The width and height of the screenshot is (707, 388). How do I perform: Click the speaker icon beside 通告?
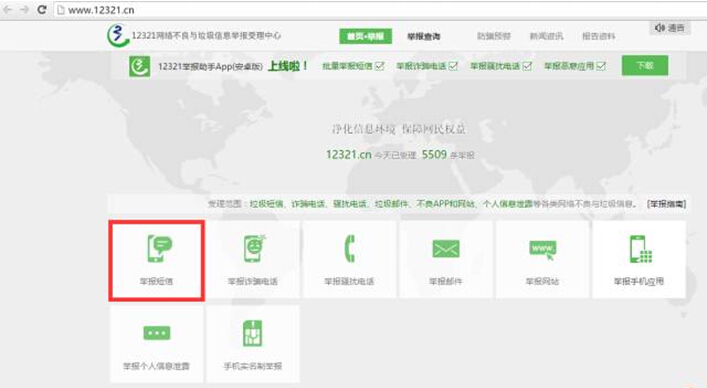tap(660, 28)
